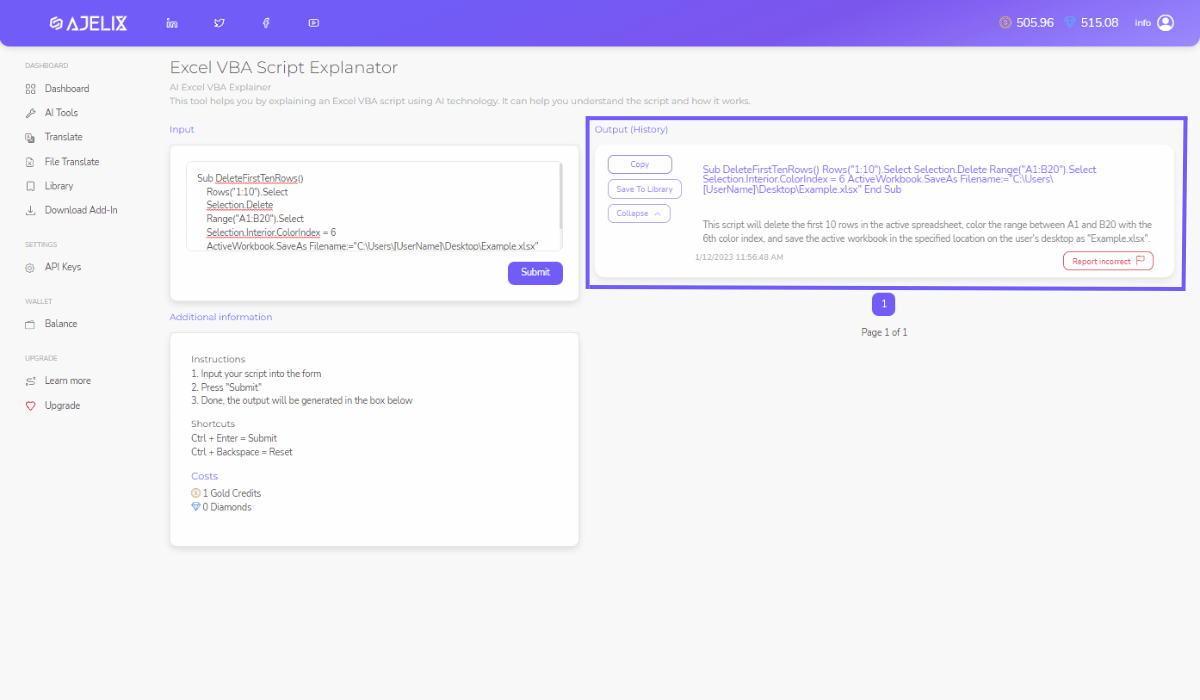Image resolution: width=1200 pixels, height=700 pixels.
Task: Click the Upgrade heart icon
Action: (x=31, y=406)
